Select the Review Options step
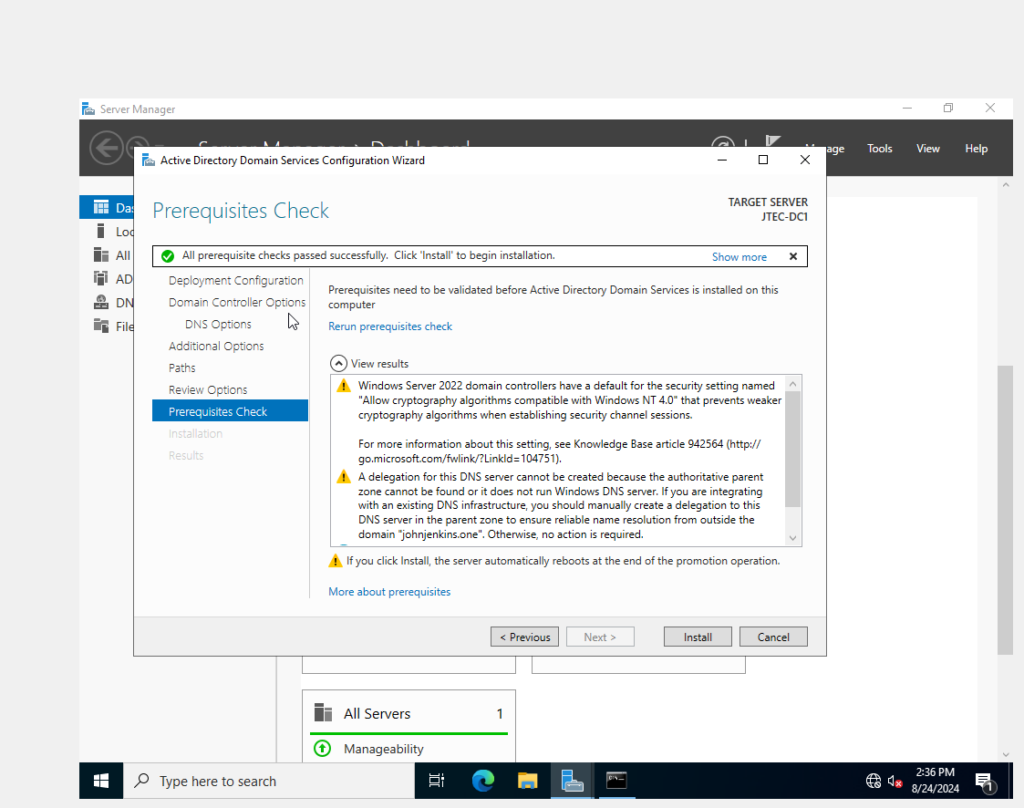Image resolution: width=1024 pixels, height=808 pixels. click(208, 390)
